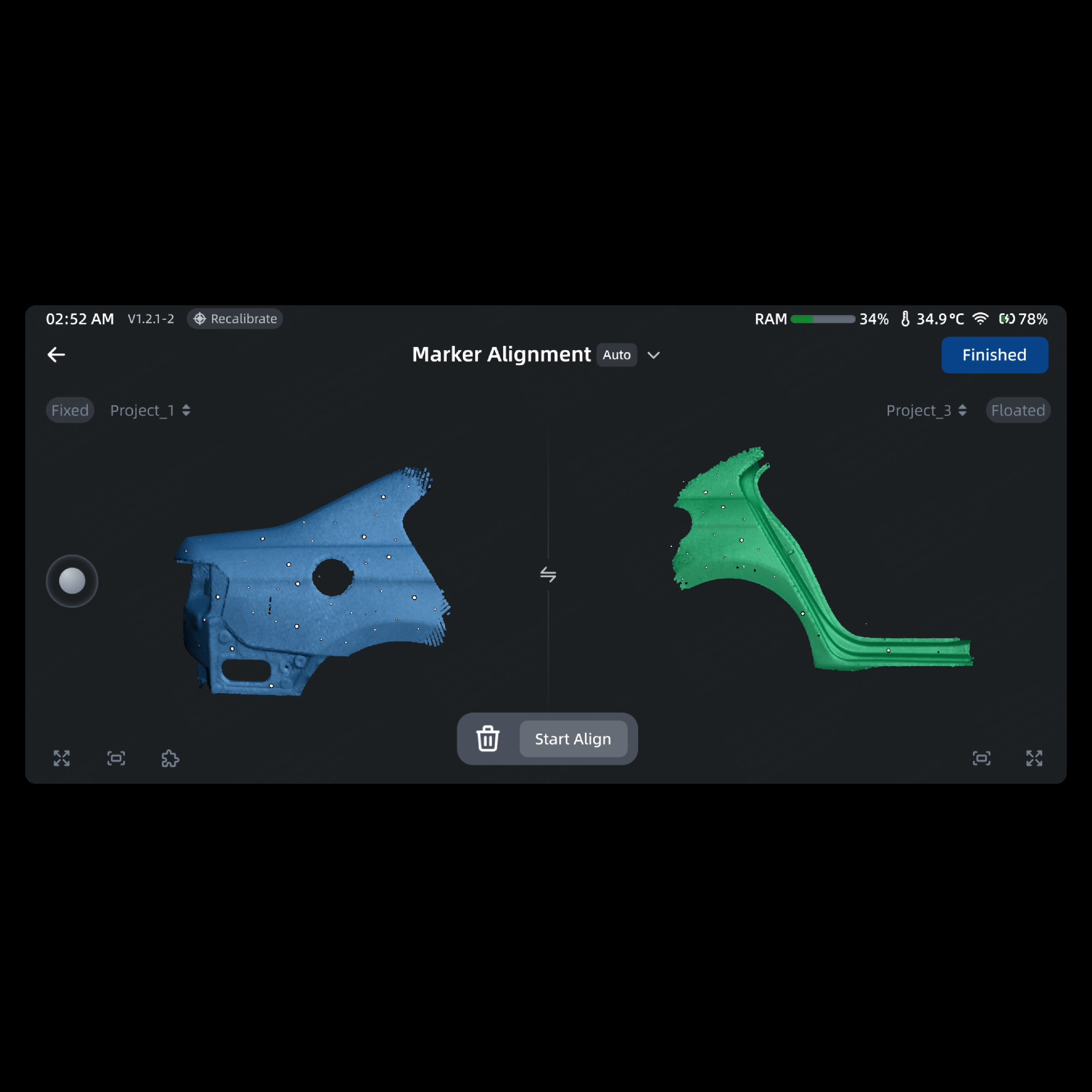Select the Floated label tag
This screenshot has height=1092, width=1092.
tap(1017, 410)
